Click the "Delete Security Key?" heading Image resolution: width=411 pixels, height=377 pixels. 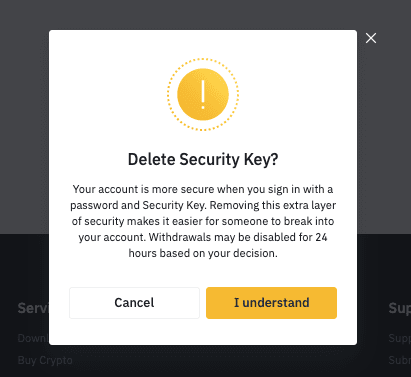[x=203, y=159]
